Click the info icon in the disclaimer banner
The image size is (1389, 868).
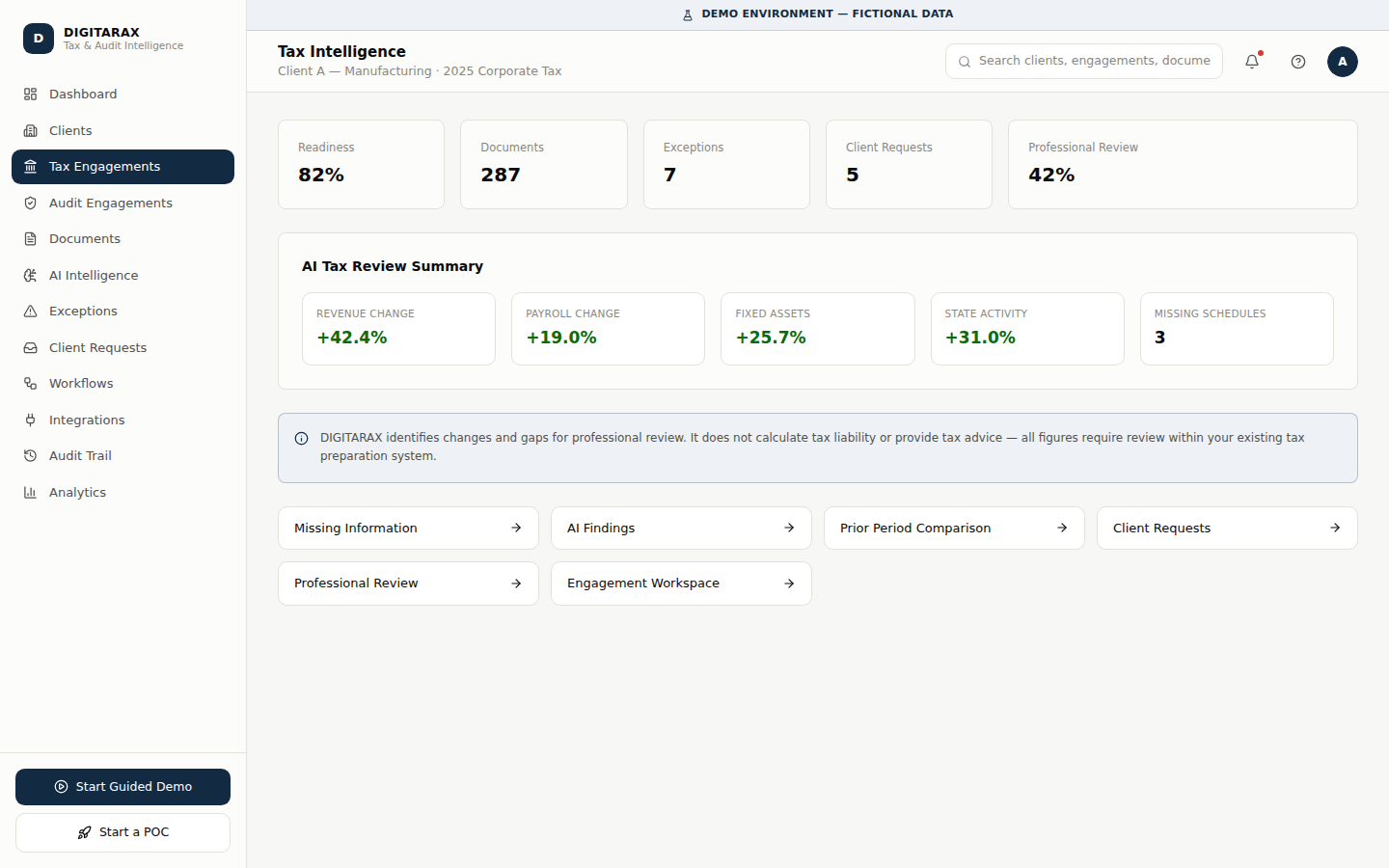[301, 438]
